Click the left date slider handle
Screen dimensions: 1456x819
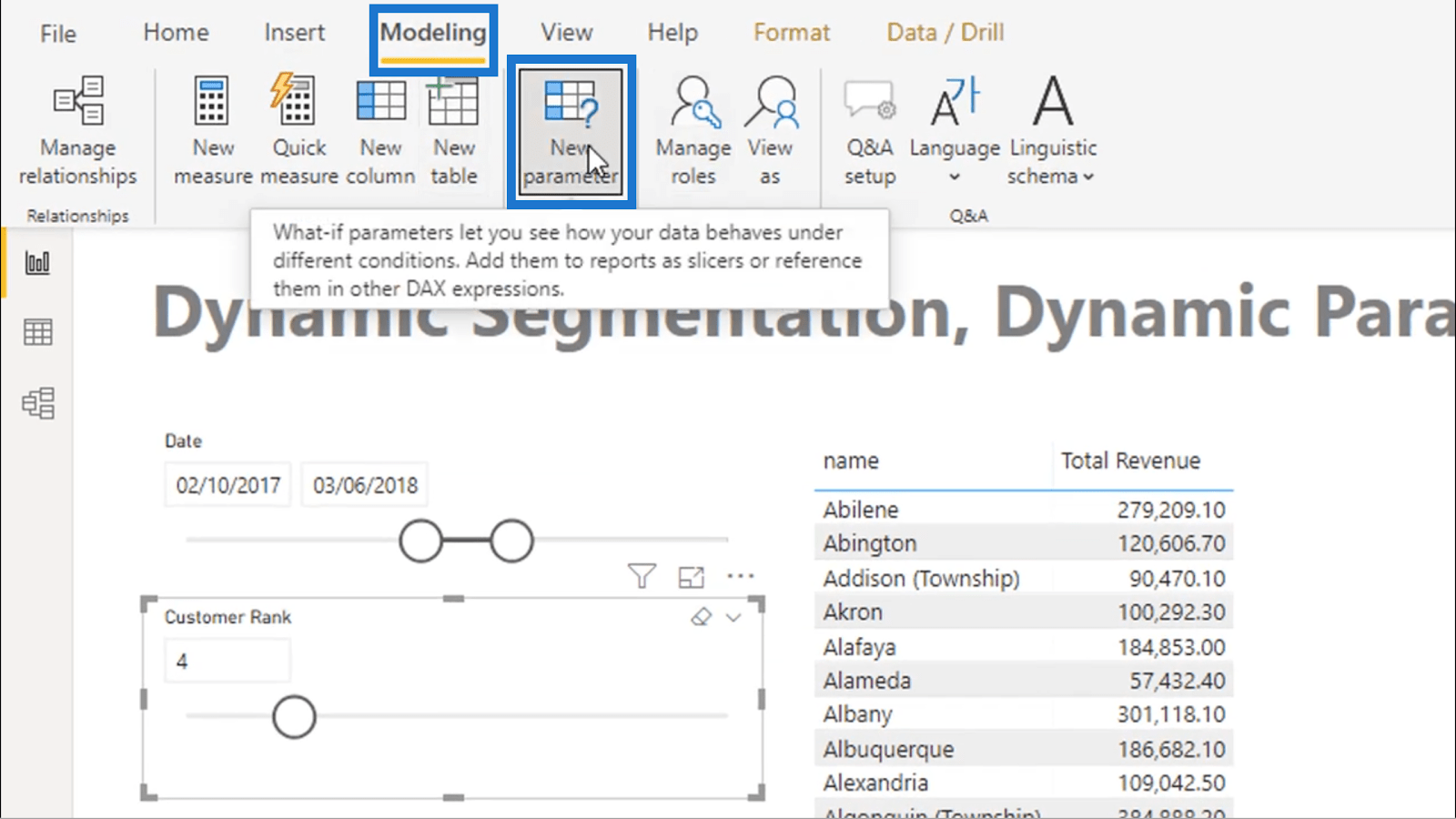click(420, 541)
